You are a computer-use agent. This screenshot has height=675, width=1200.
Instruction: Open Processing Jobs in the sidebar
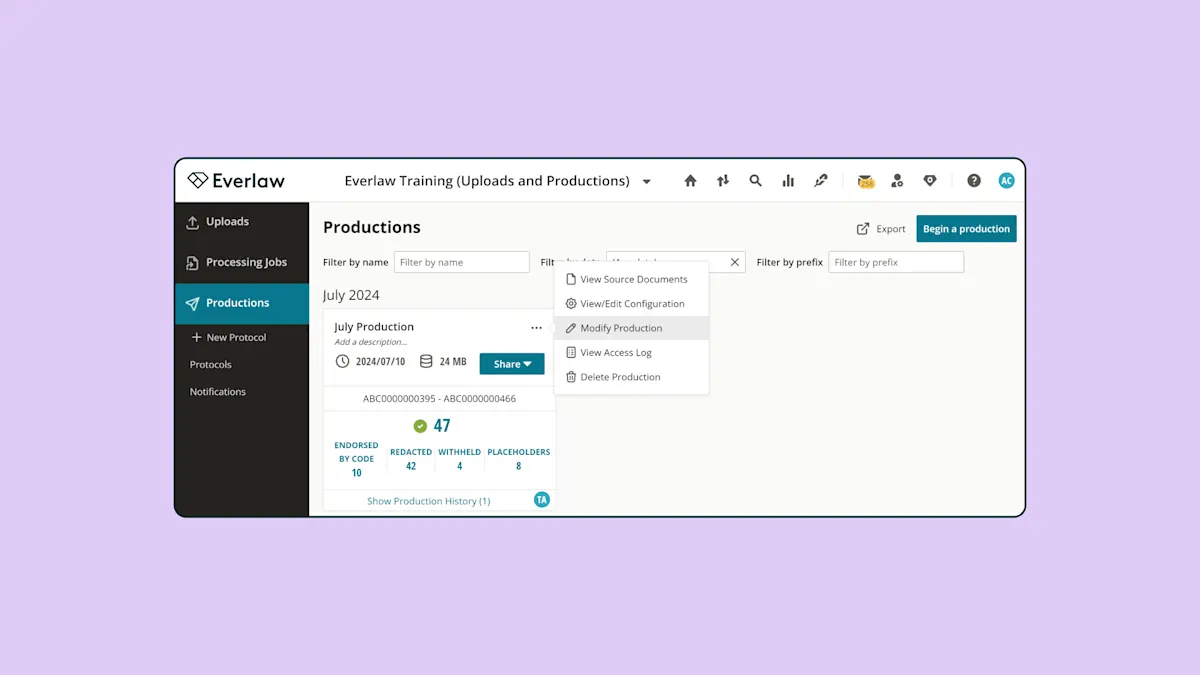[242, 262]
